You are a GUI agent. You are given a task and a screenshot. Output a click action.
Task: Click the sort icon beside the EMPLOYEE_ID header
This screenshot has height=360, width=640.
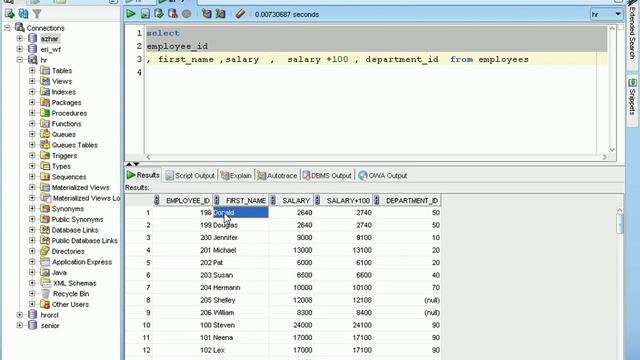[x=157, y=200]
